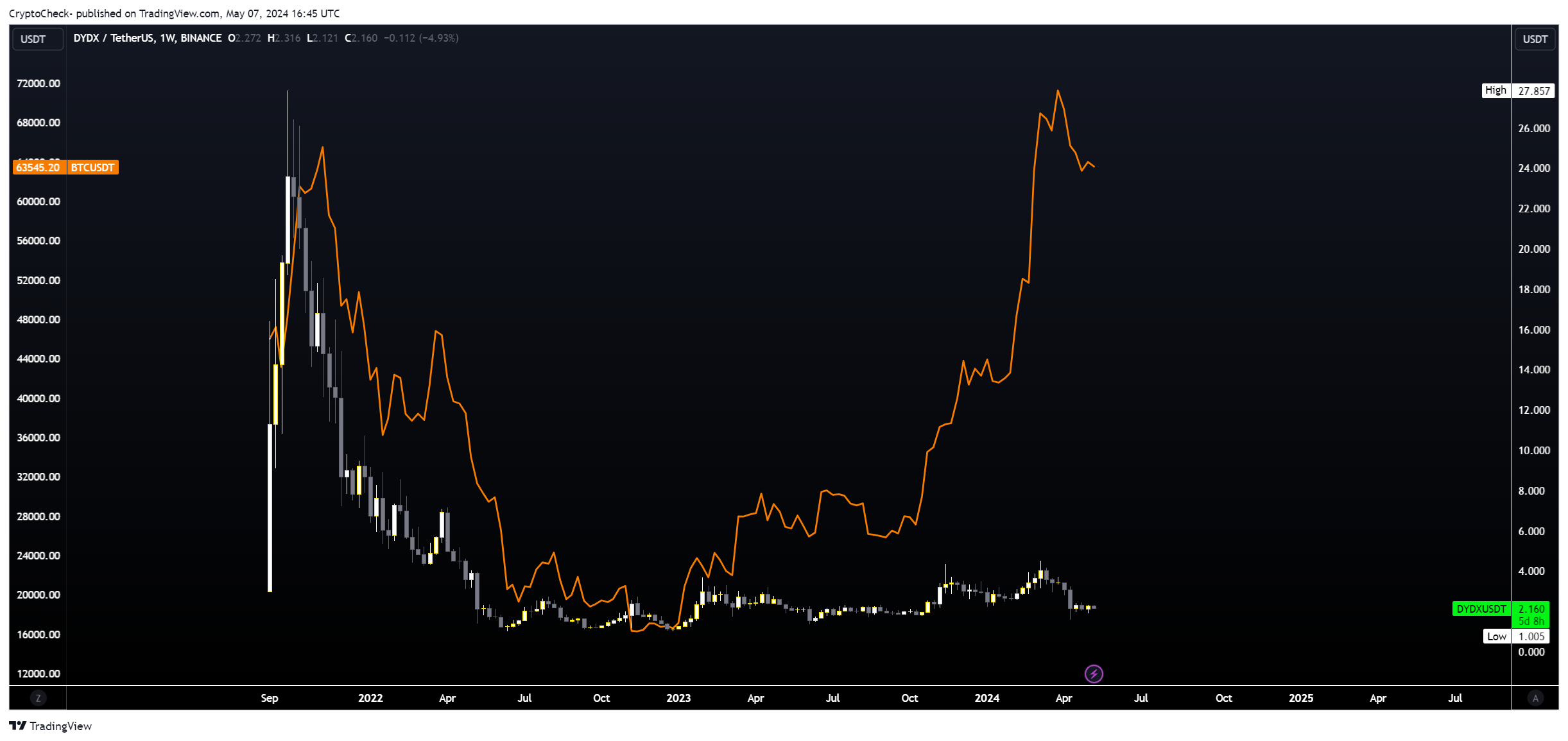Click the 2024 time axis label
This screenshot has width=1568, height=741.
tap(987, 698)
